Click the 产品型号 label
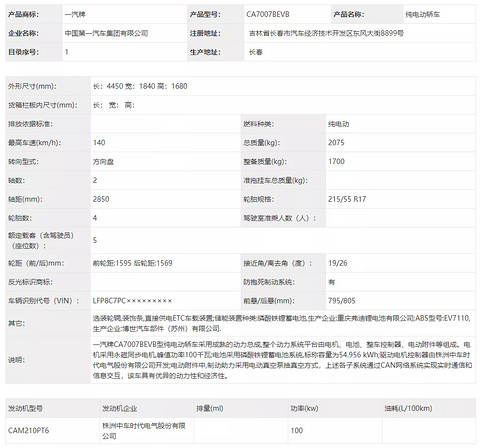 coord(205,14)
